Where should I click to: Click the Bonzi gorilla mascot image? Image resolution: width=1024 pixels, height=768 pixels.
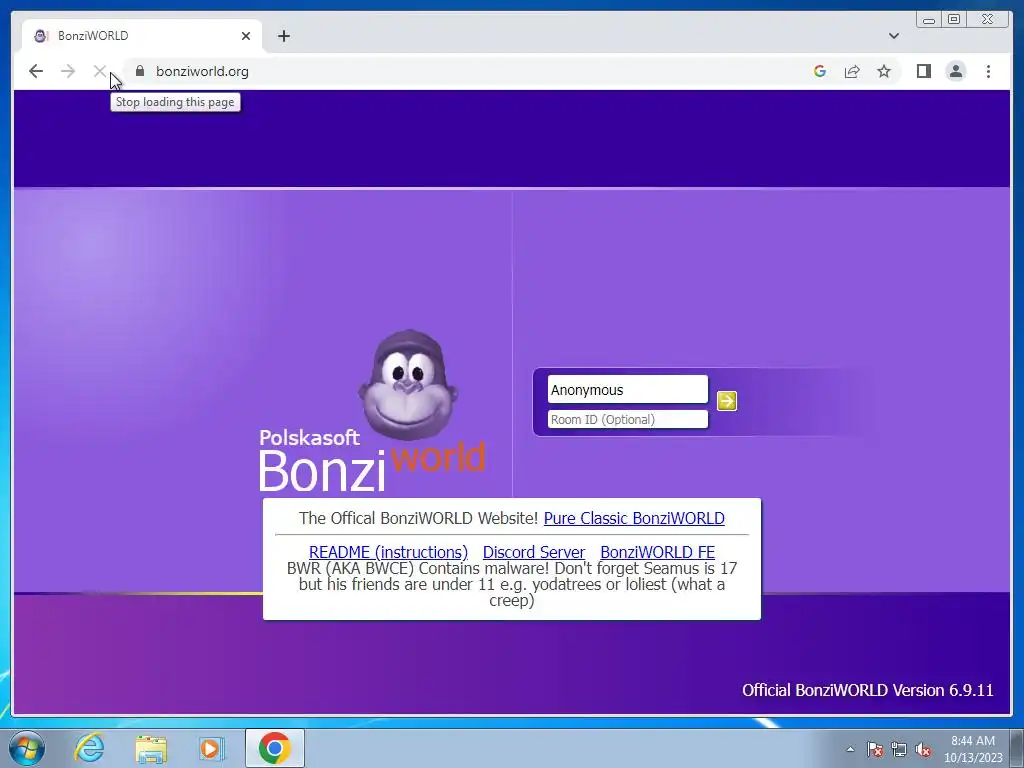408,385
